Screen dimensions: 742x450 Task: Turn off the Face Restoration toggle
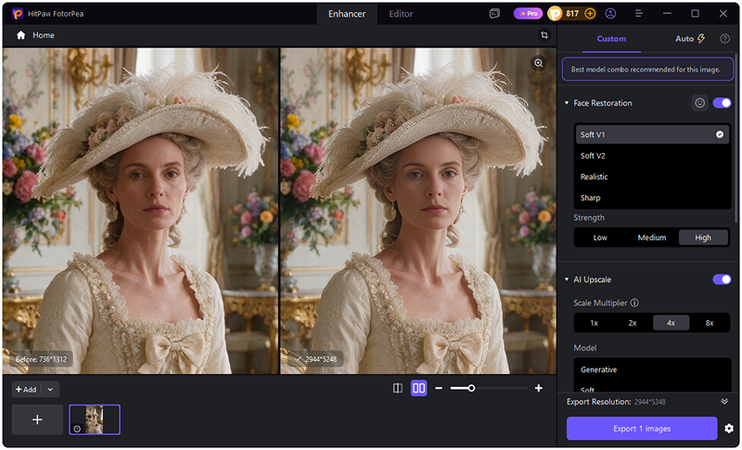pyautogui.click(x=722, y=103)
